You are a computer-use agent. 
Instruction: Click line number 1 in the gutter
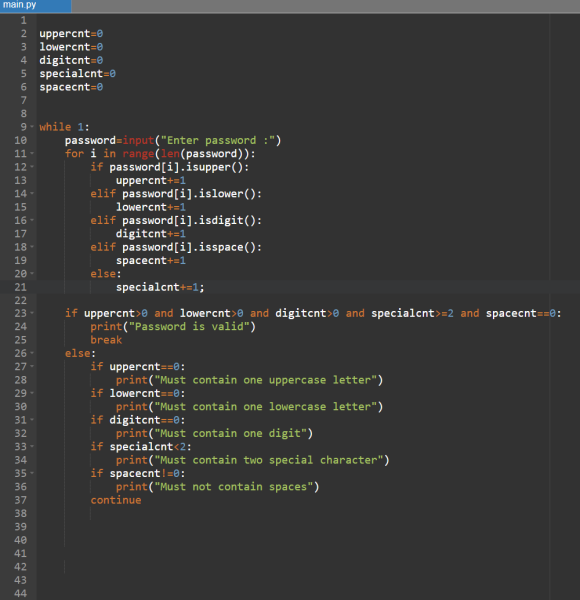pos(24,20)
